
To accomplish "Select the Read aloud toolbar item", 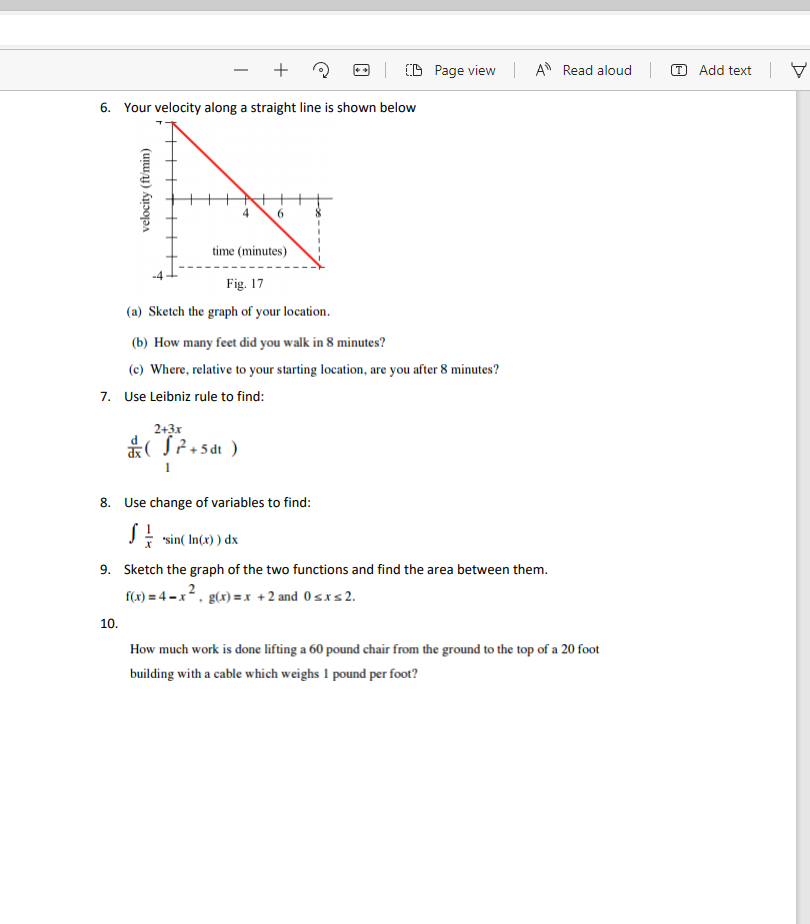I will point(583,70).
